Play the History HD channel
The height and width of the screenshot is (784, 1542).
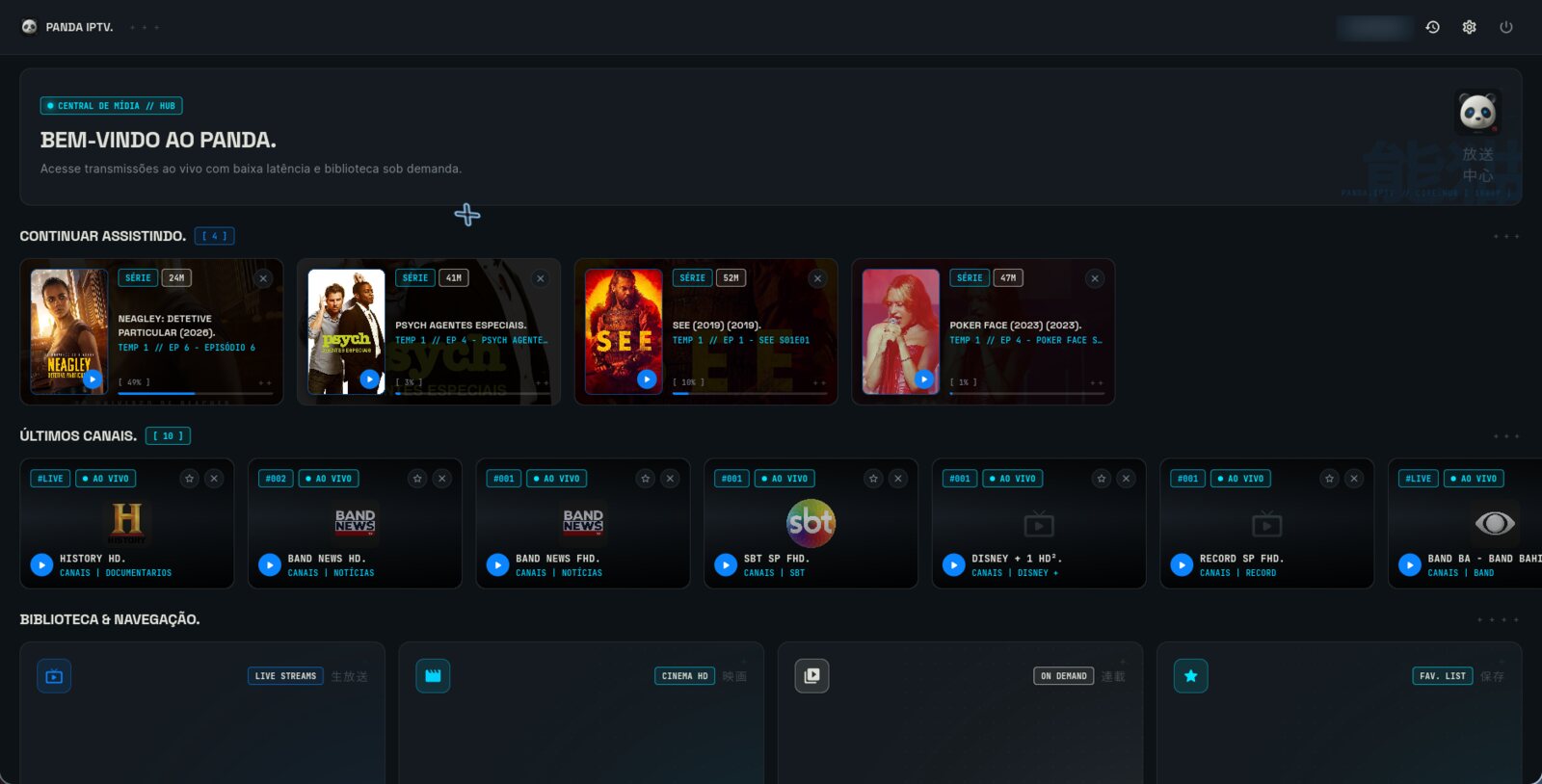(x=41, y=565)
